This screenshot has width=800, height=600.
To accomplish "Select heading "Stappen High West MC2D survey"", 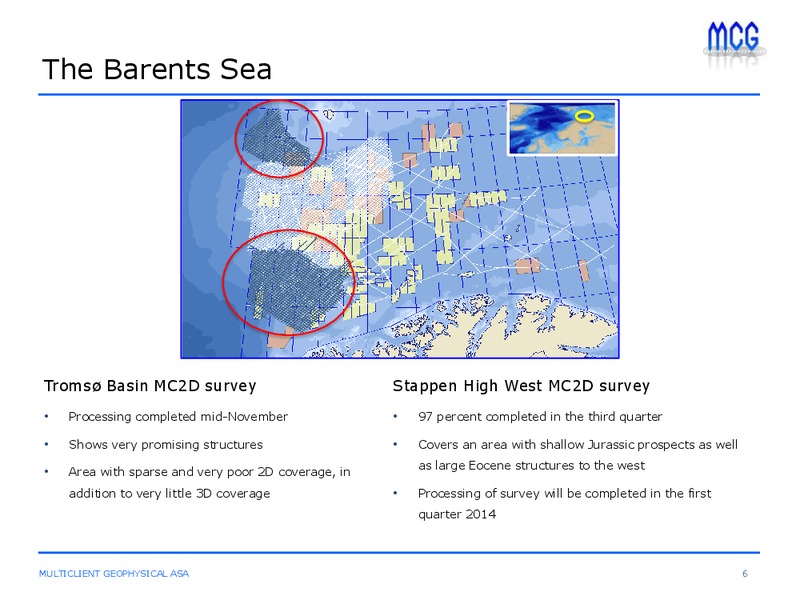I will [521, 386].
